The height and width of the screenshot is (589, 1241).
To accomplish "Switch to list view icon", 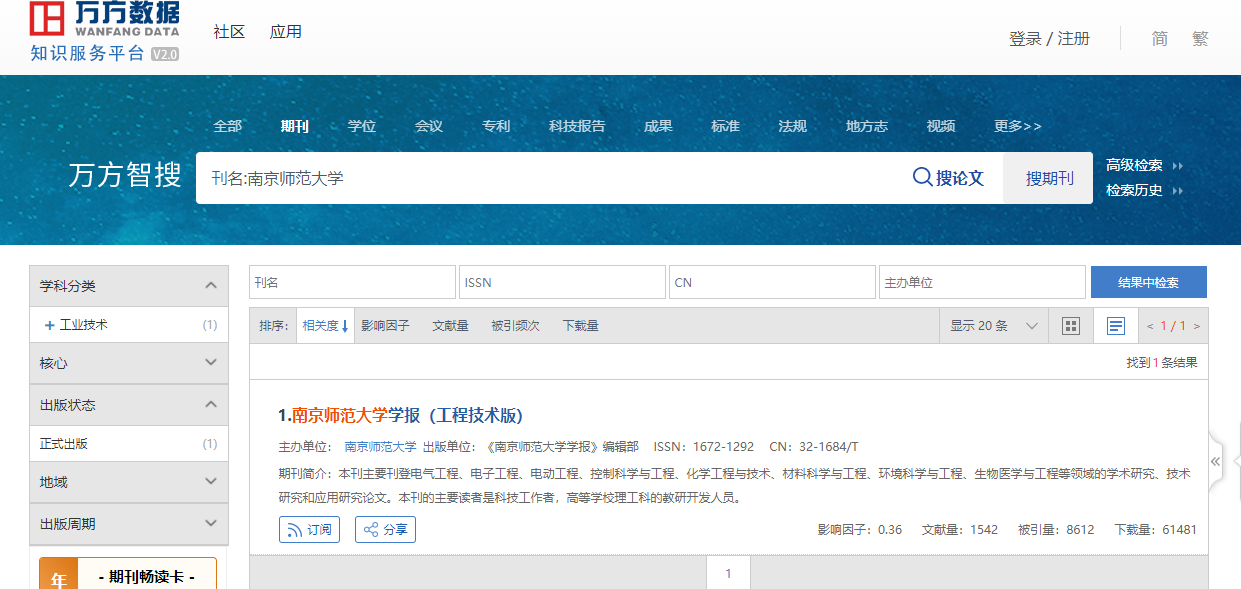I will point(1116,326).
